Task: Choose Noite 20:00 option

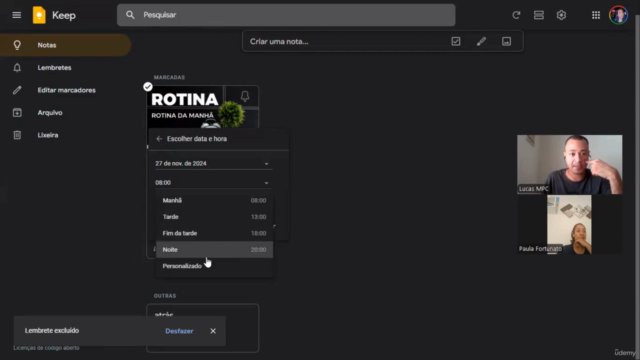Action: pyautogui.click(x=214, y=249)
